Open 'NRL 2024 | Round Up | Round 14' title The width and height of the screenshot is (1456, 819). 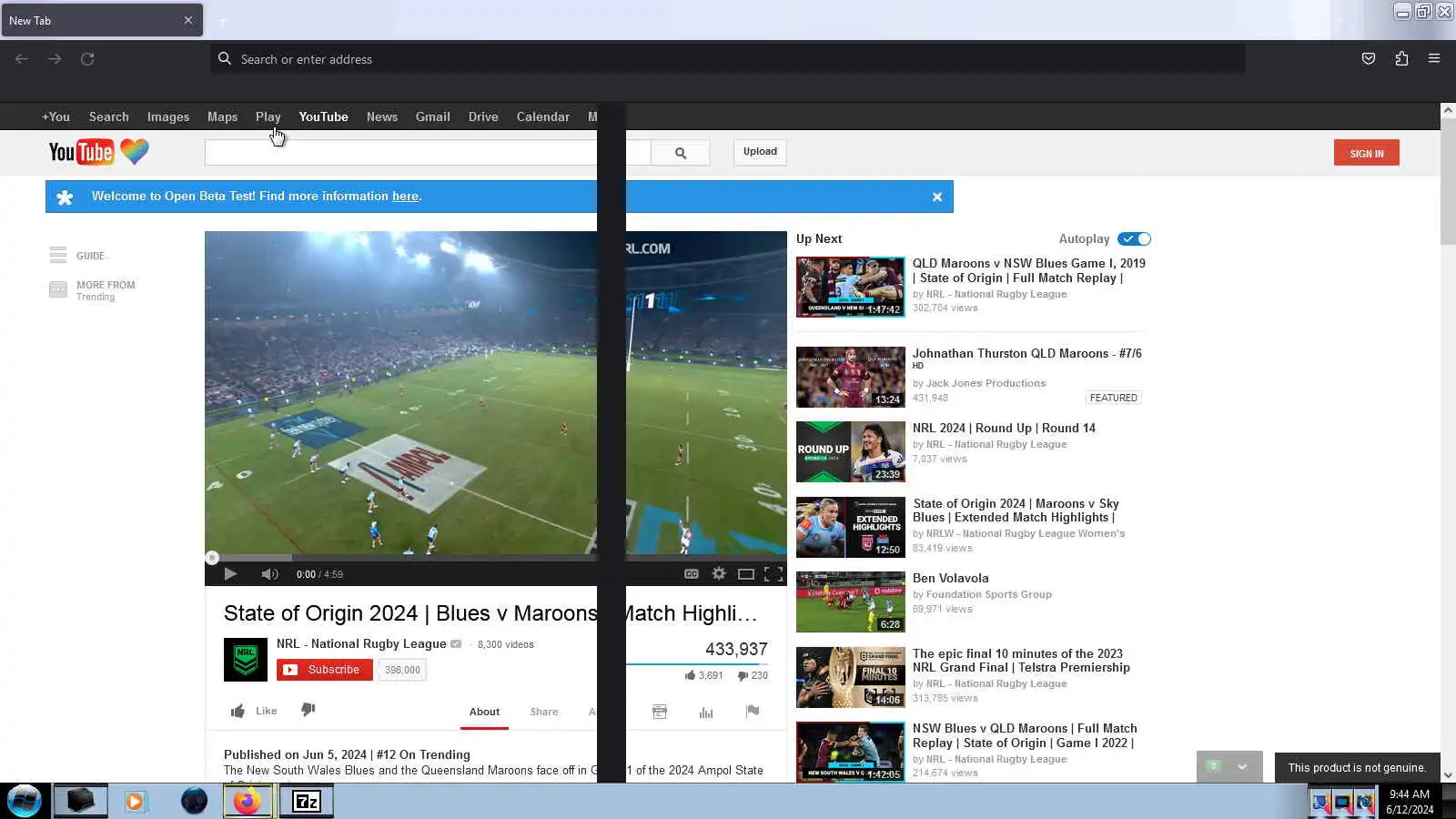pyautogui.click(x=1004, y=428)
